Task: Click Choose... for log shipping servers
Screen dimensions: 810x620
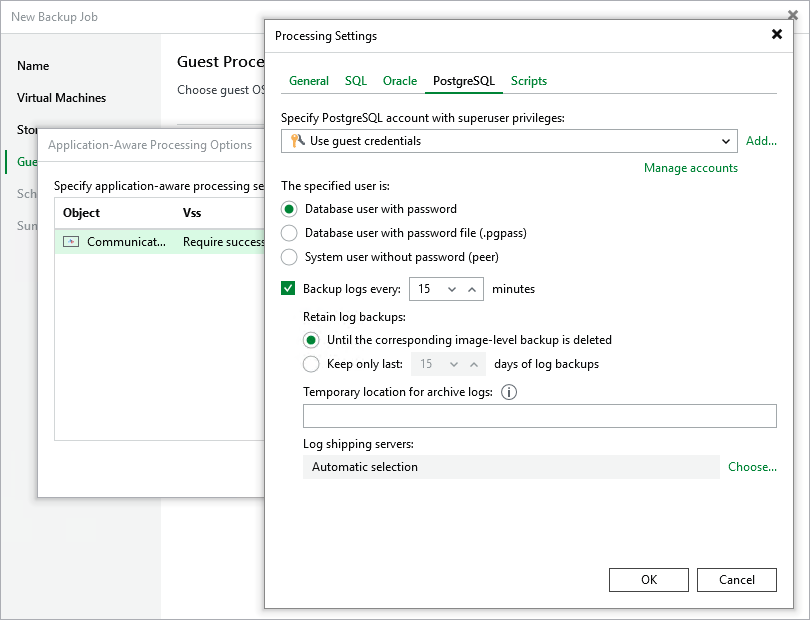Action: [x=752, y=467]
